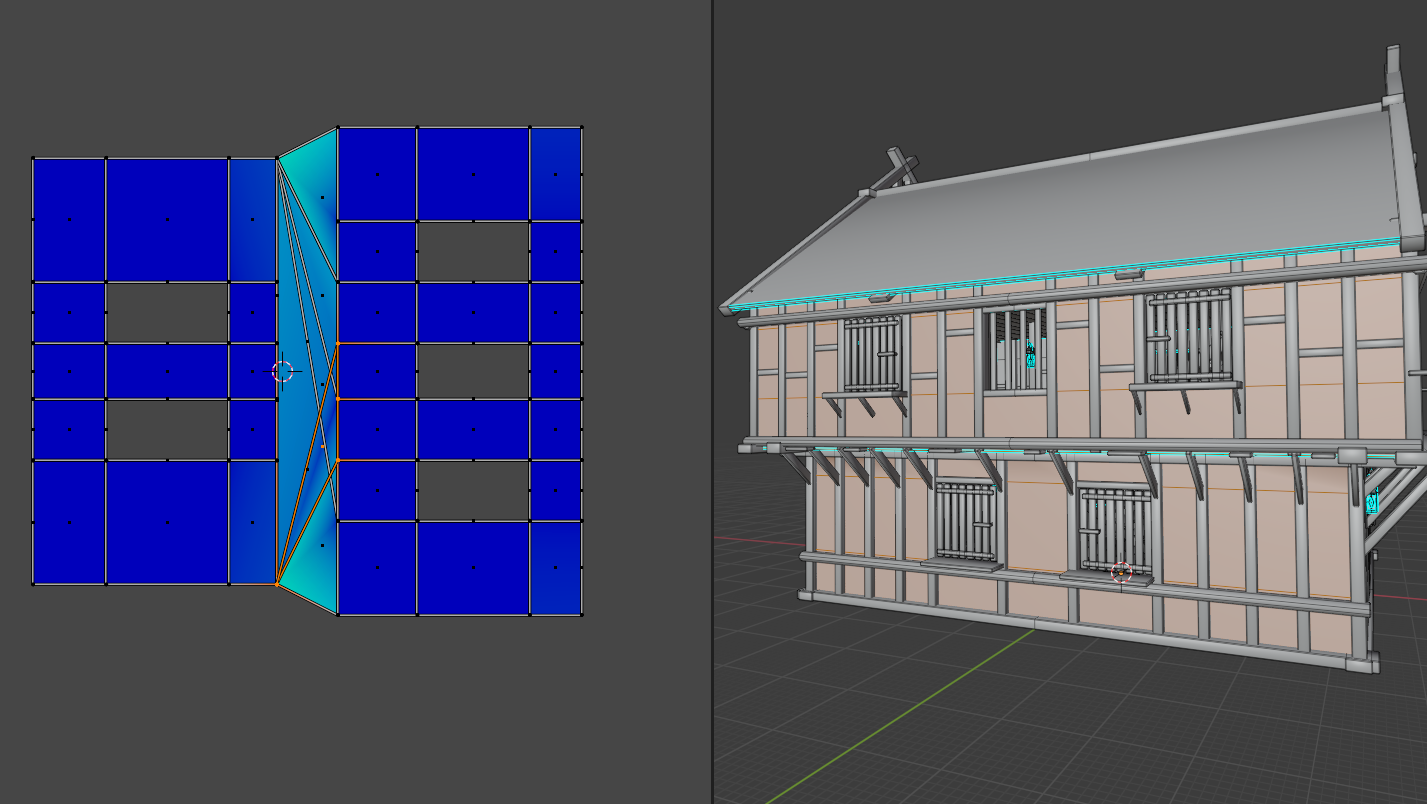
Task: Click the upper-floor left barred window
Action: [x=874, y=353]
